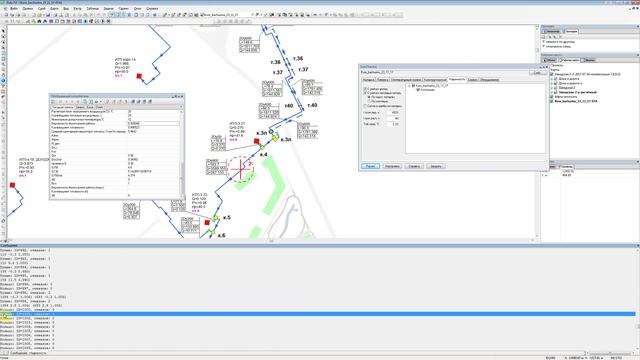Screen dimensions: 640x360
Task: Open the Файл menu
Action: (13, 8)
